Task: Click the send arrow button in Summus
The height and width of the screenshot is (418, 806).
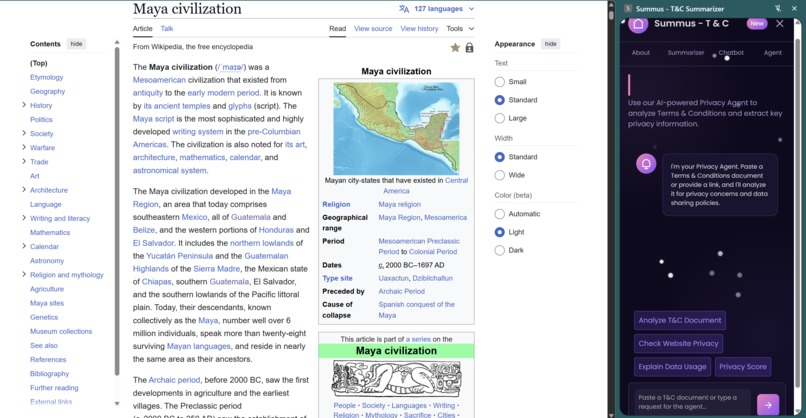Action: click(x=768, y=405)
